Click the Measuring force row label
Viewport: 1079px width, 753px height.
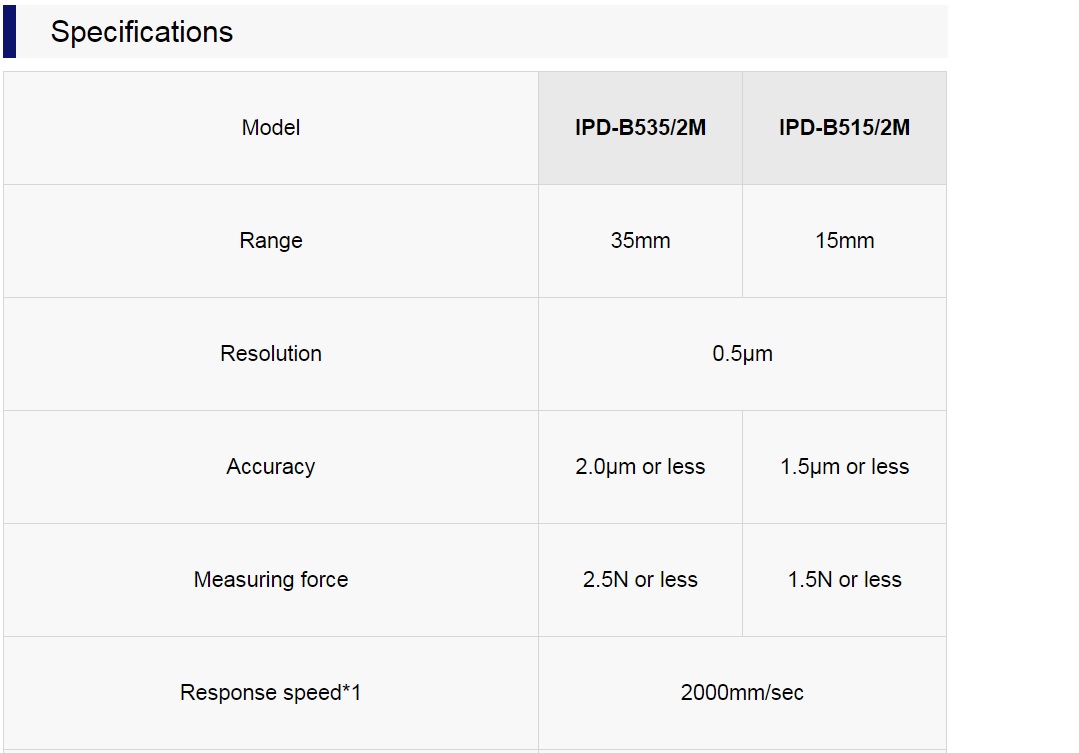[270, 580]
